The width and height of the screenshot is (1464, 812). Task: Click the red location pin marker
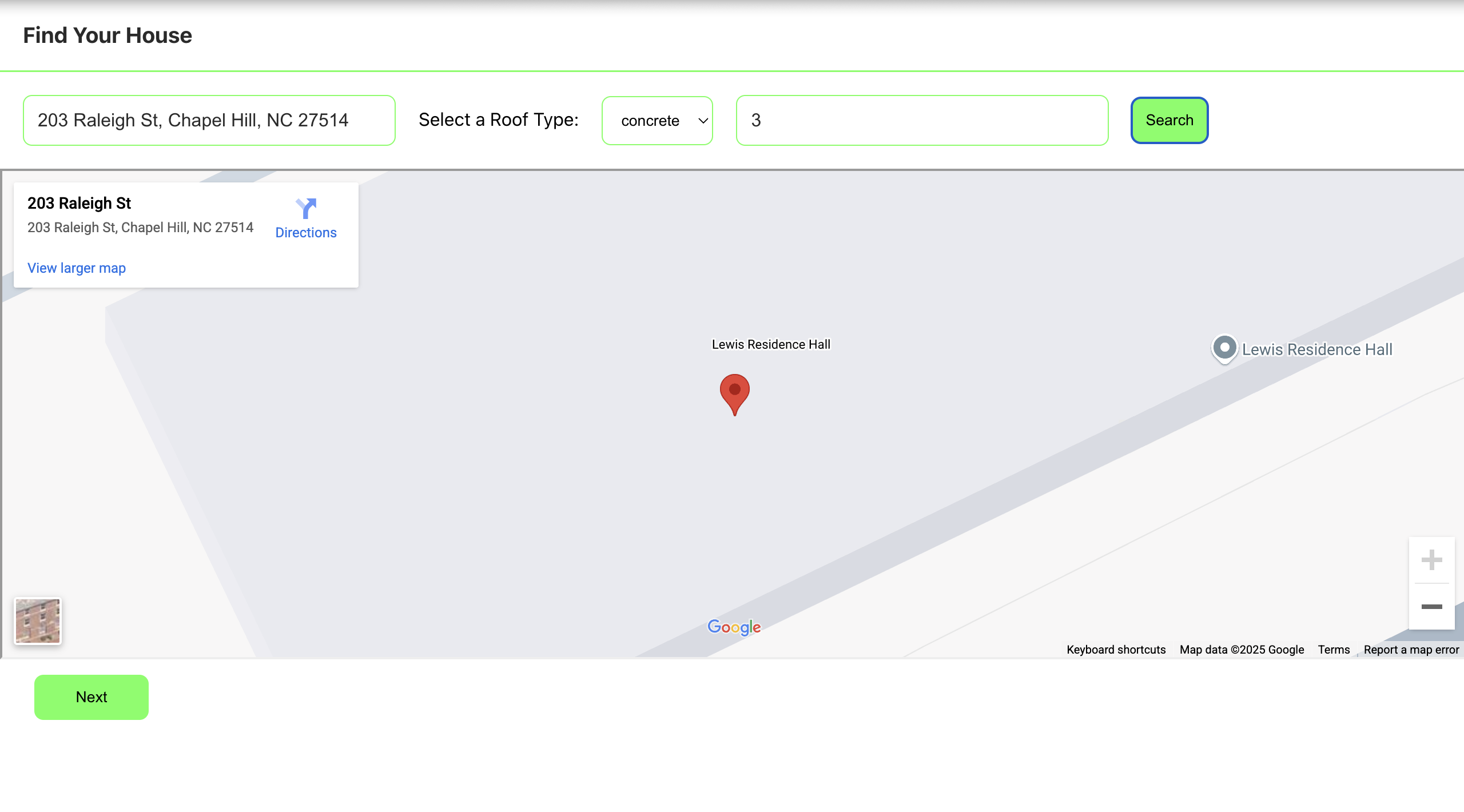point(735,392)
